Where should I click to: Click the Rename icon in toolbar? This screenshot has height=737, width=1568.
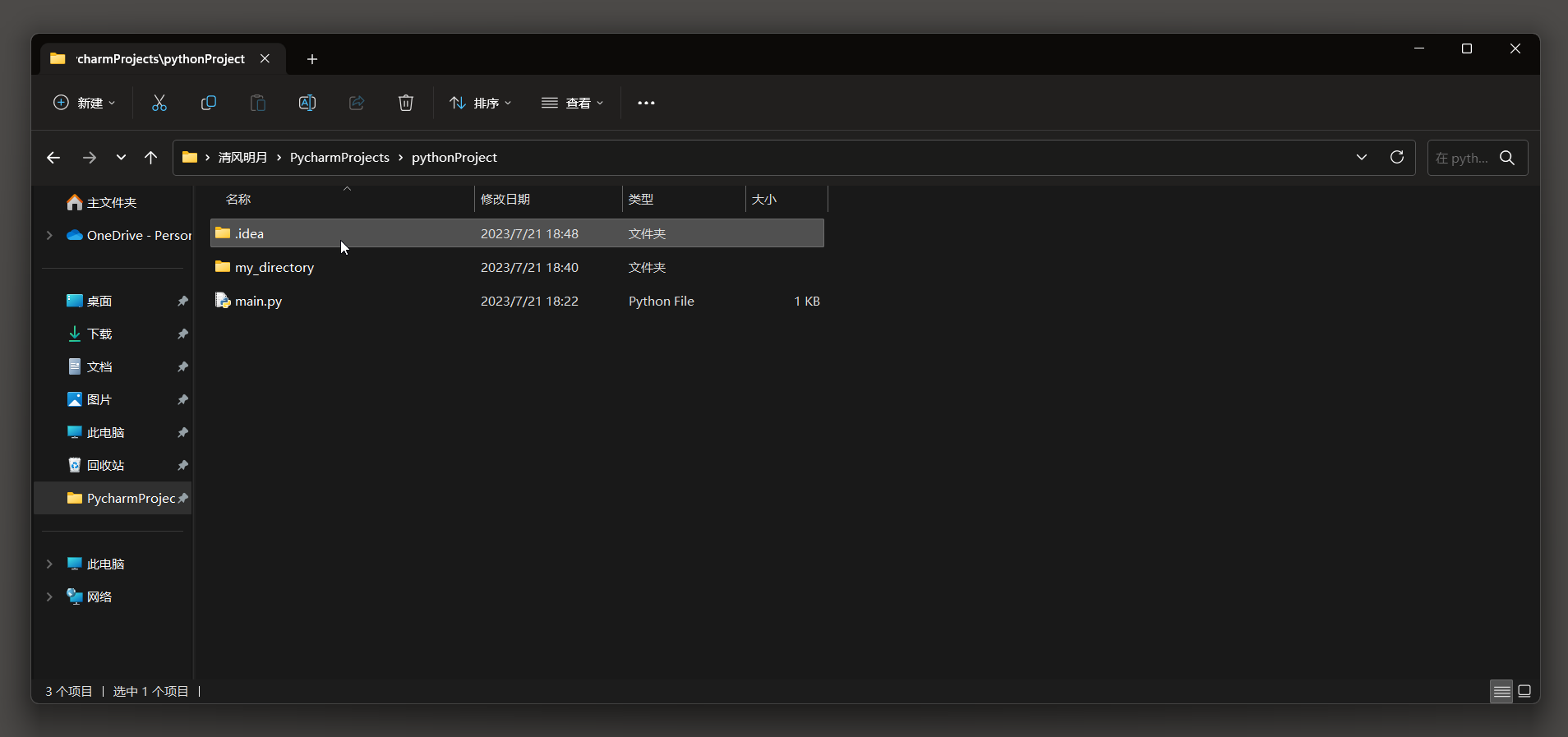click(x=307, y=103)
